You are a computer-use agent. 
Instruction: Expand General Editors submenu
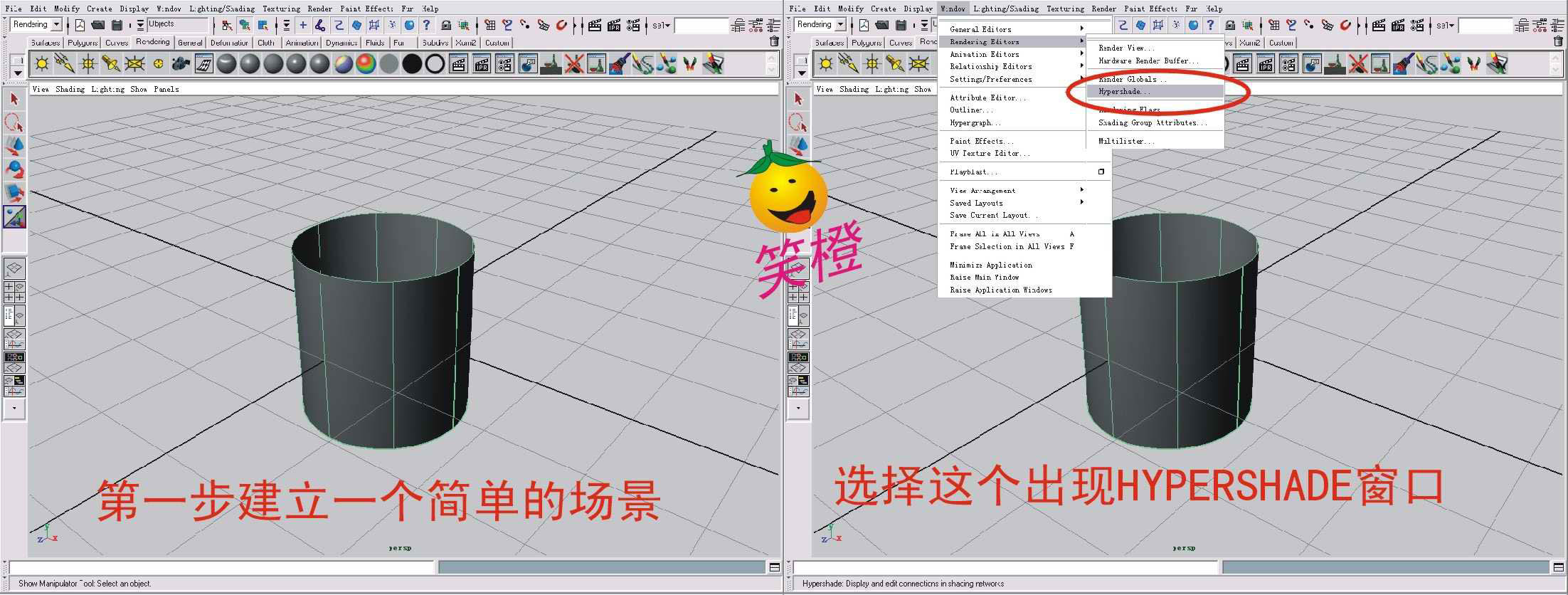(x=1016, y=29)
